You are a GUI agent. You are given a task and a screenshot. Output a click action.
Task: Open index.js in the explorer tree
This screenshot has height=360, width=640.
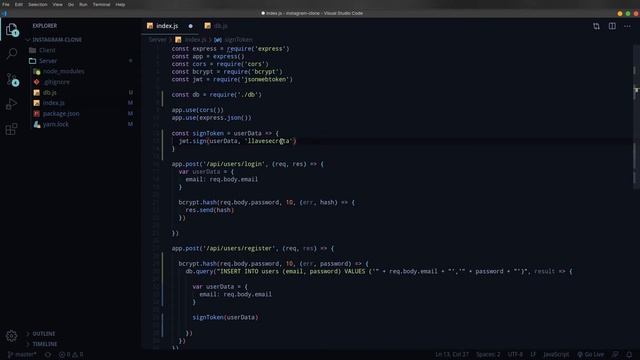tap(53, 103)
